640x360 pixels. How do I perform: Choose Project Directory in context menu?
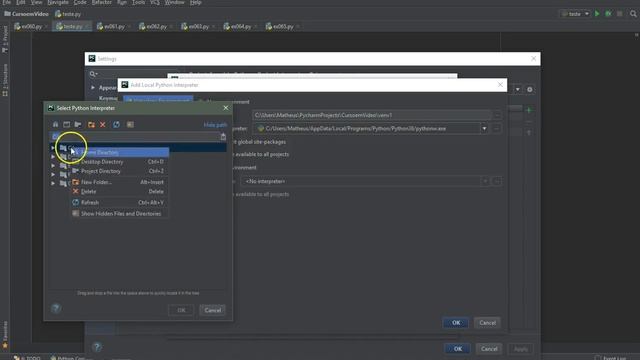pyautogui.click(x=120, y=171)
